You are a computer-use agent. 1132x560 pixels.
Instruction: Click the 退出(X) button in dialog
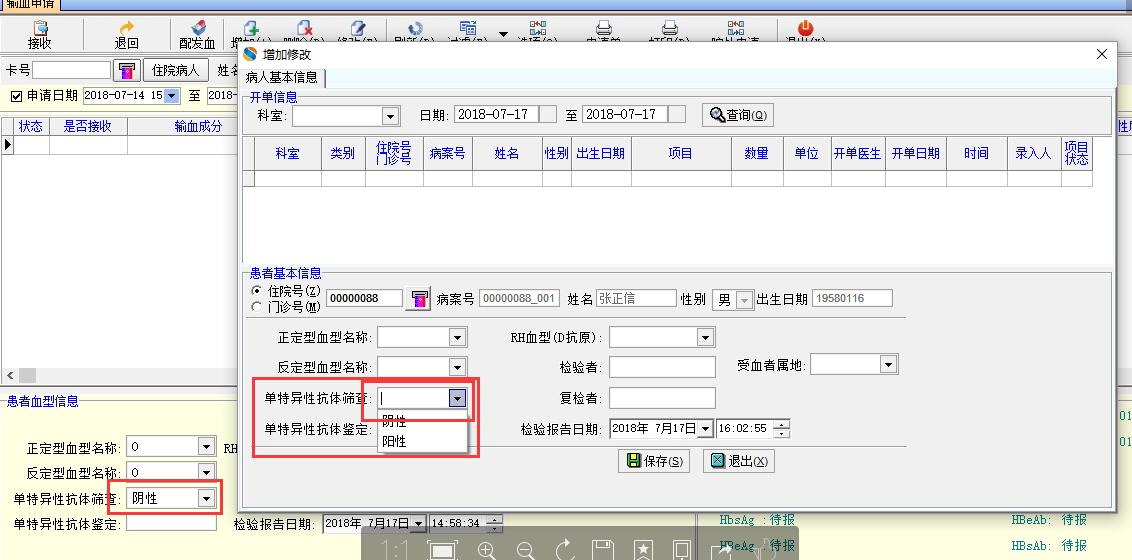pos(739,461)
